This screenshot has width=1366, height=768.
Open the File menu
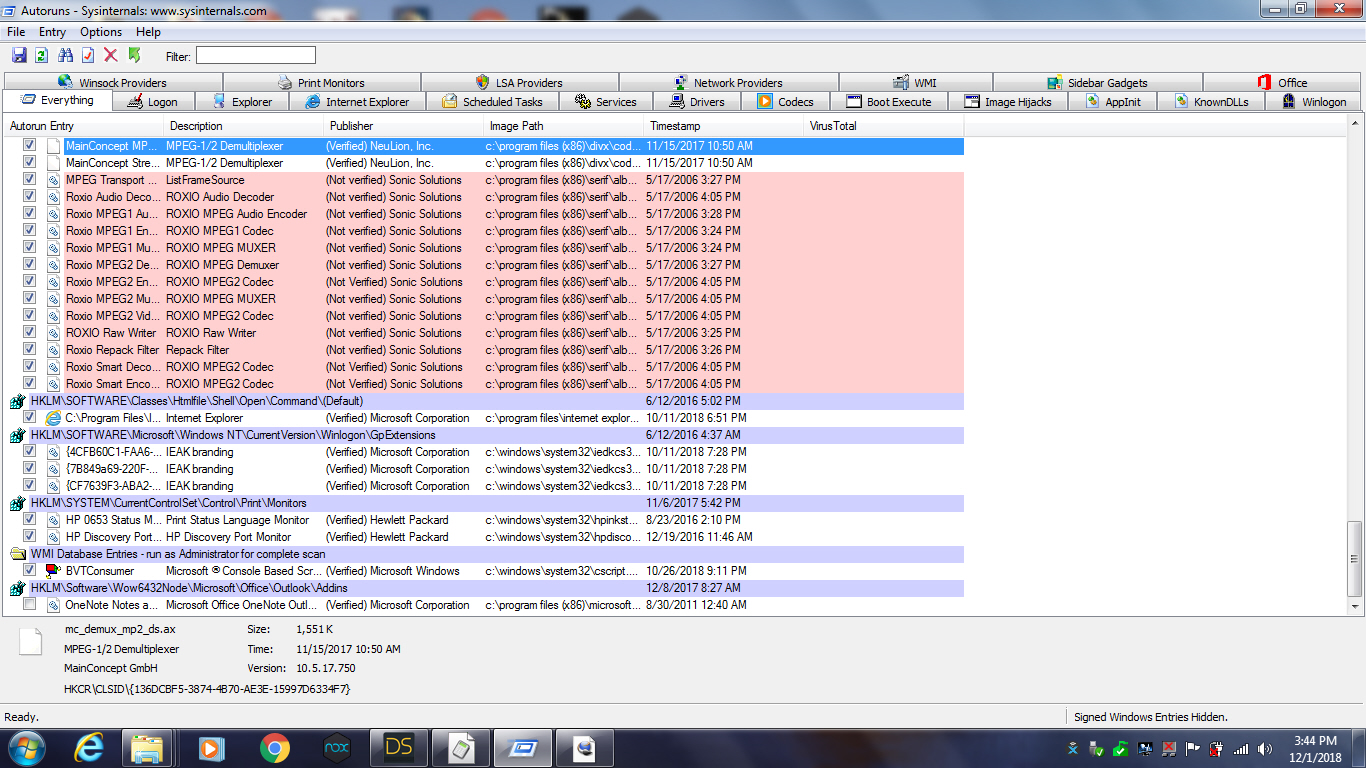point(16,32)
